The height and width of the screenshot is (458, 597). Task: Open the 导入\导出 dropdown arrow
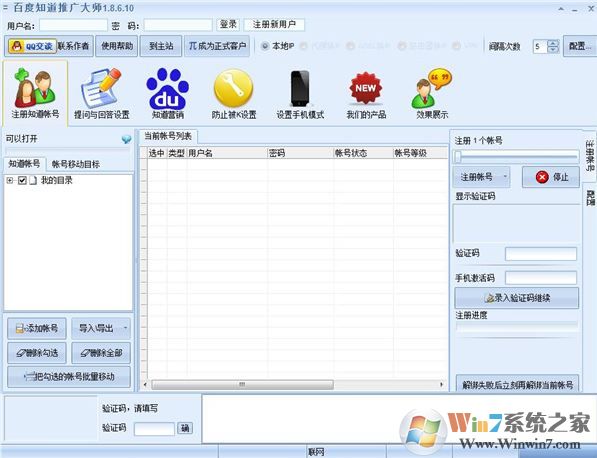click(x=125, y=328)
